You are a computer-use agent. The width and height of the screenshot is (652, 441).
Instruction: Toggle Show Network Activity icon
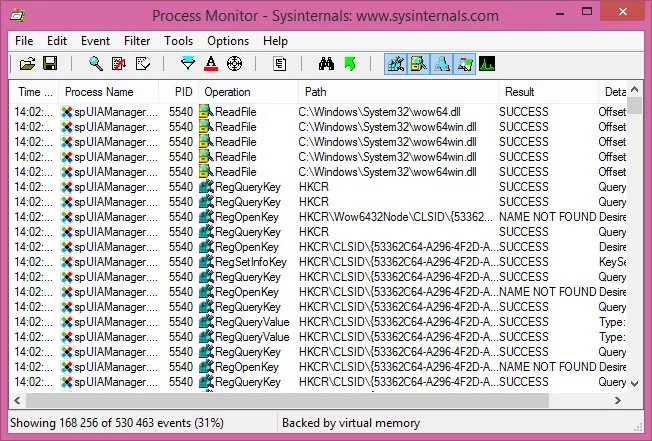point(442,64)
